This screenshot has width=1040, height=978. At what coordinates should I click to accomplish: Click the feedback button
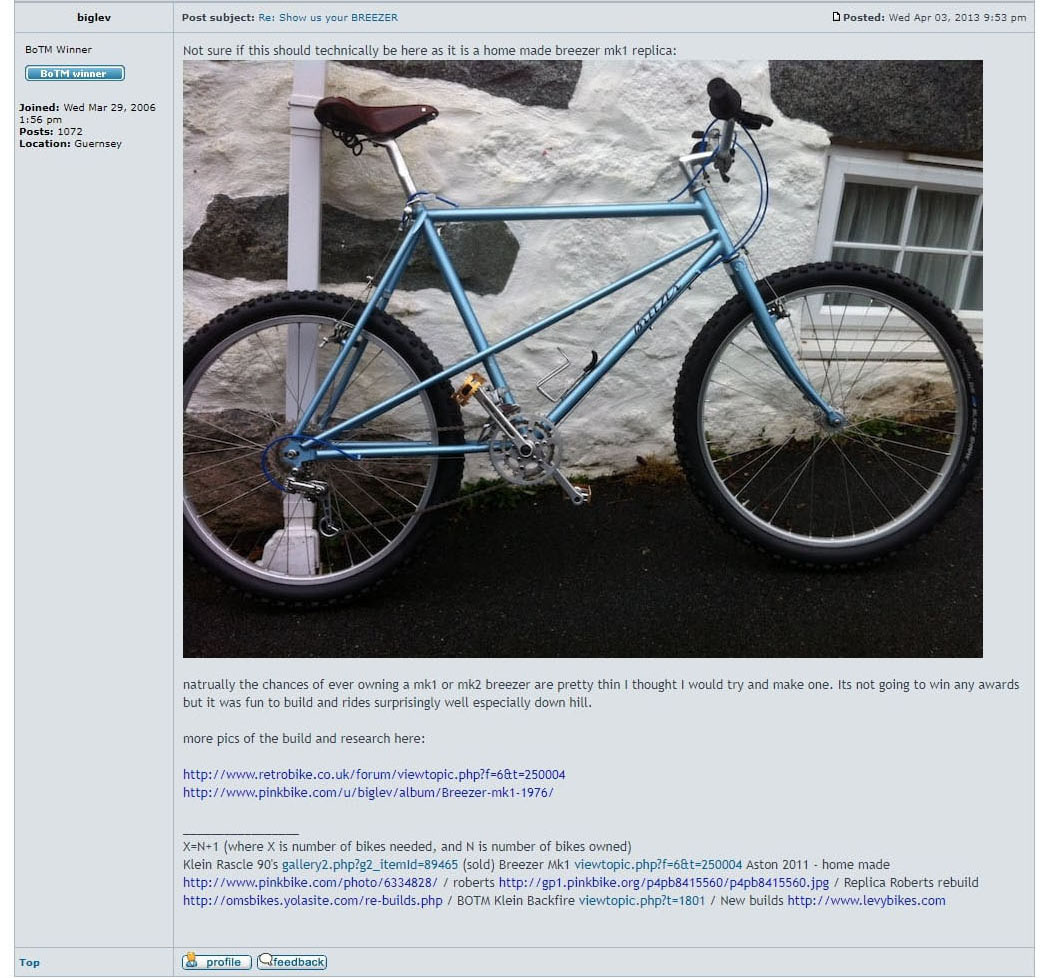pos(292,961)
